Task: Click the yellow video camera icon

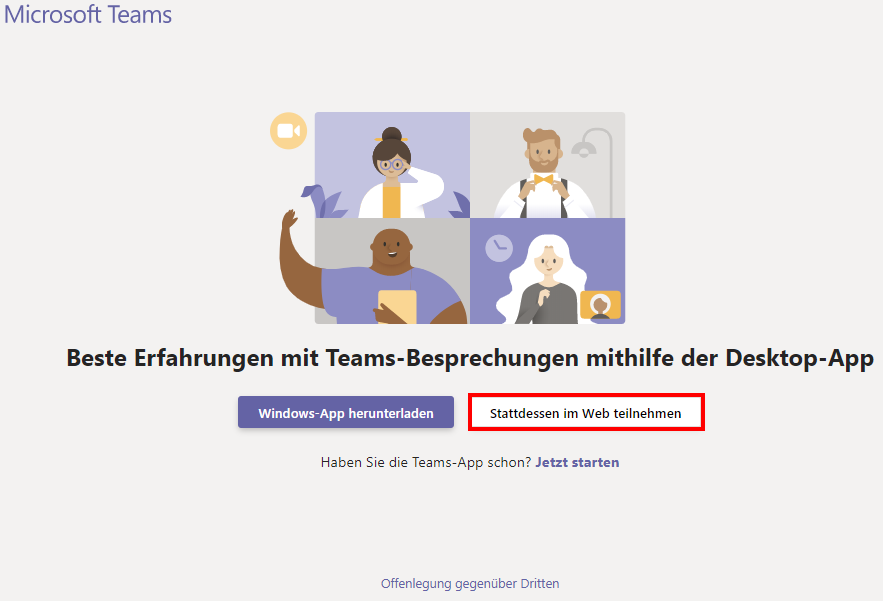Action: [288, 131]
